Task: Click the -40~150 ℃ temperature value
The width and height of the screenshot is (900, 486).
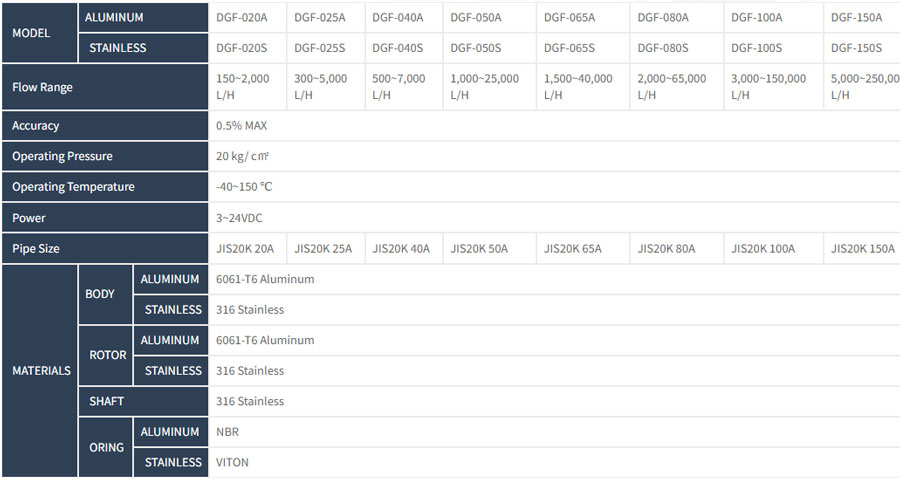Action: pyautogui.click(x=244, y=187)
